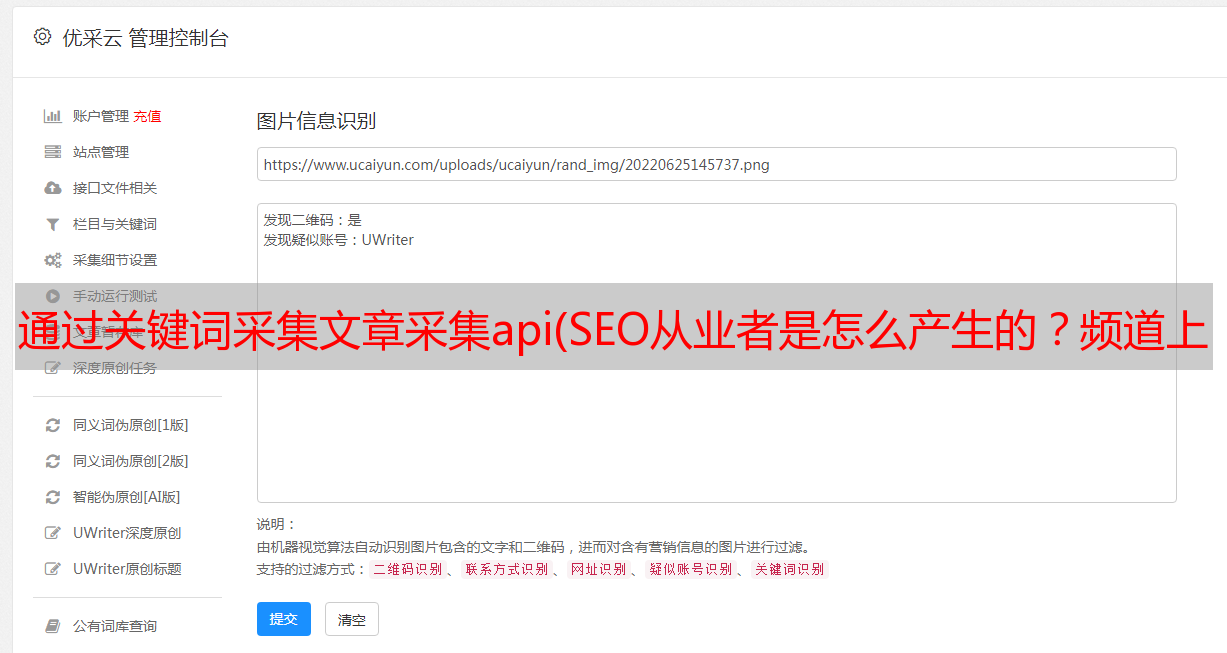This screenshot has width=1227, height=653.
Task: Click the 关键词识别 filter tag
Action: pyautogui.click(x=789, y=569)
